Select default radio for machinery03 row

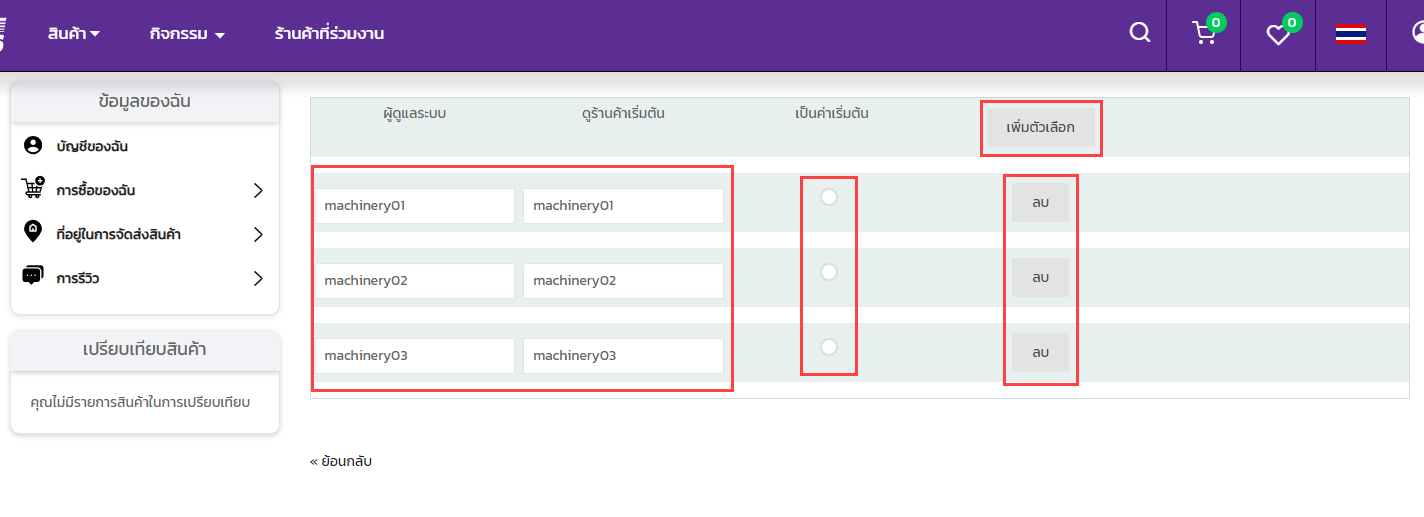tap(829, 347)
